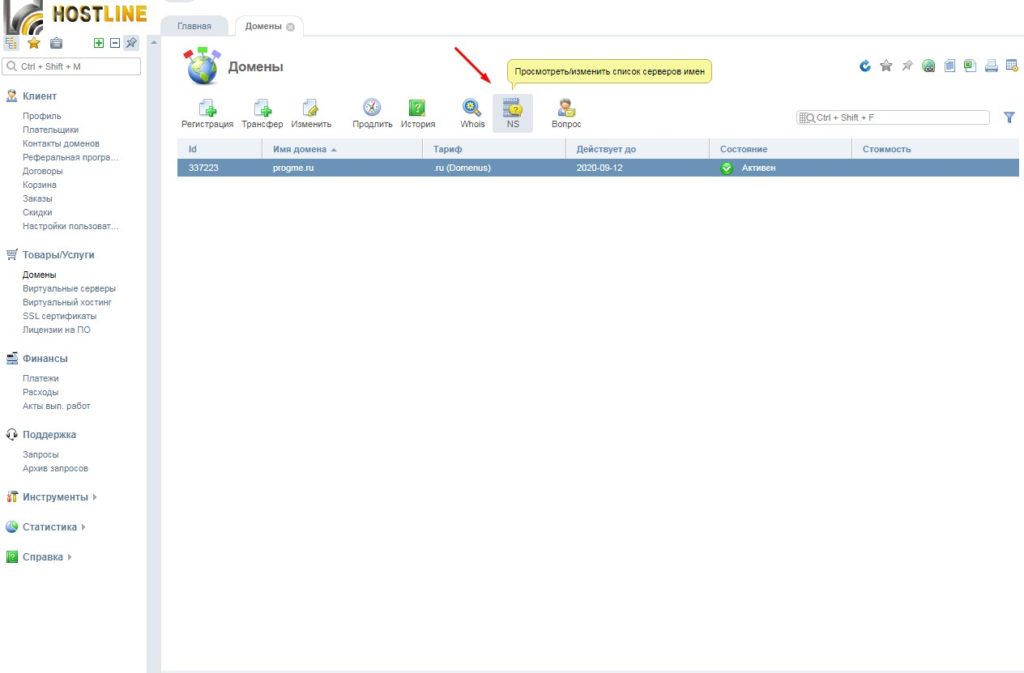Screen dimensions: 1024x673
Task: Open the История history icon
Action: [x=418, y=113]
